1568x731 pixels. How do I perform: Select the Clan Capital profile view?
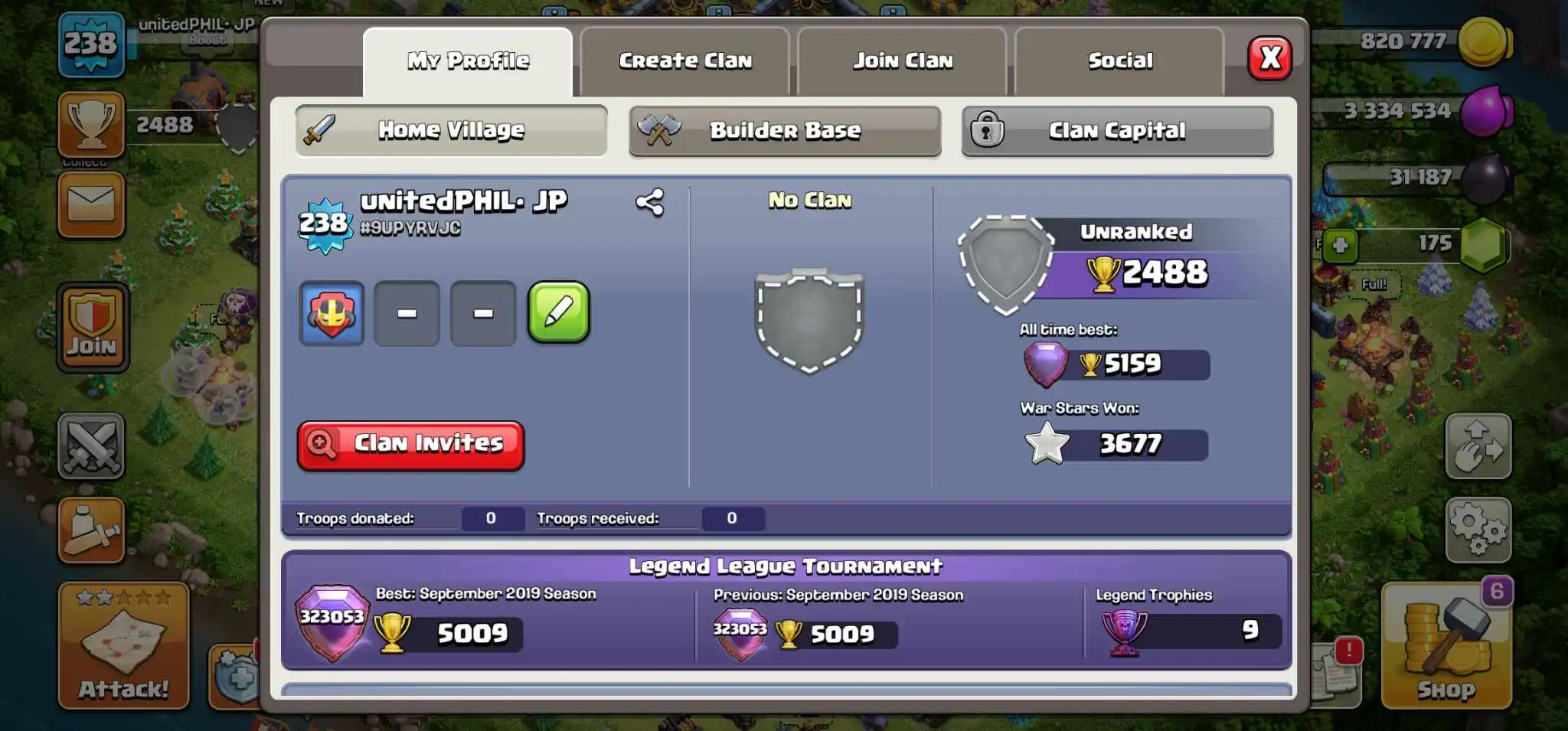click(x=1118, y=131)
